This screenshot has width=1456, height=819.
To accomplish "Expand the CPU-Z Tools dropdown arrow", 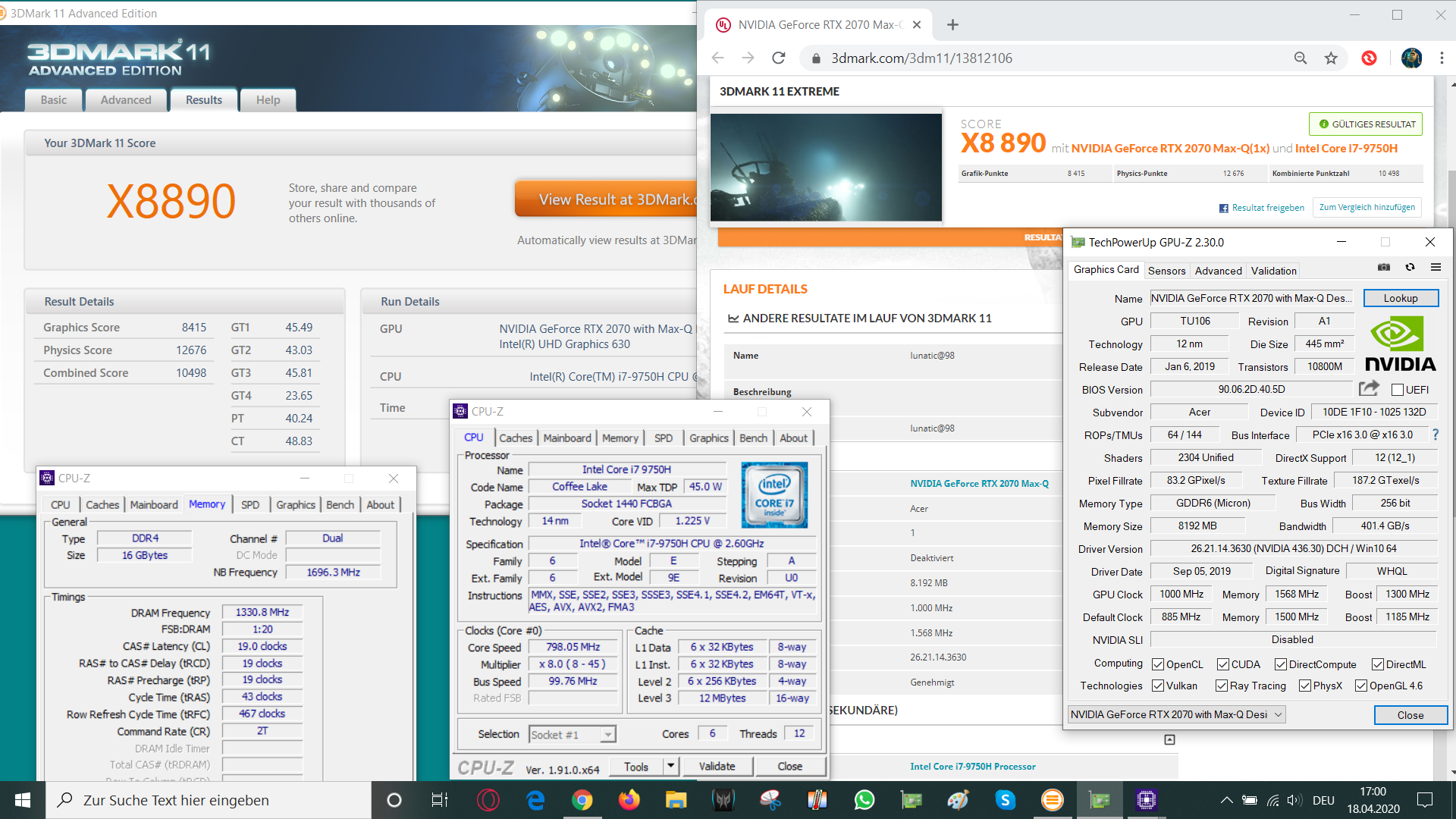I will [670, 766].
